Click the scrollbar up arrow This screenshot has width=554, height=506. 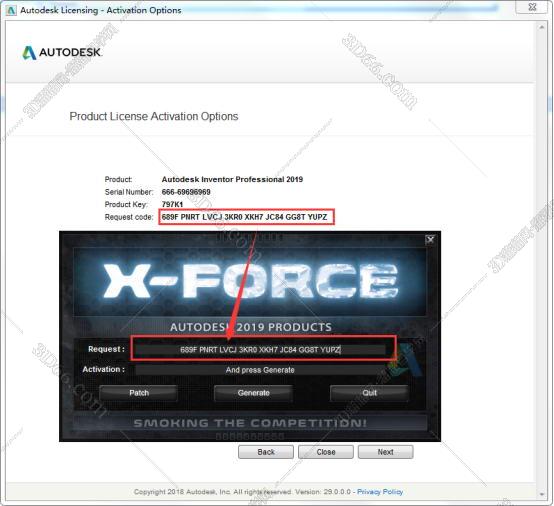click(542, 27)
